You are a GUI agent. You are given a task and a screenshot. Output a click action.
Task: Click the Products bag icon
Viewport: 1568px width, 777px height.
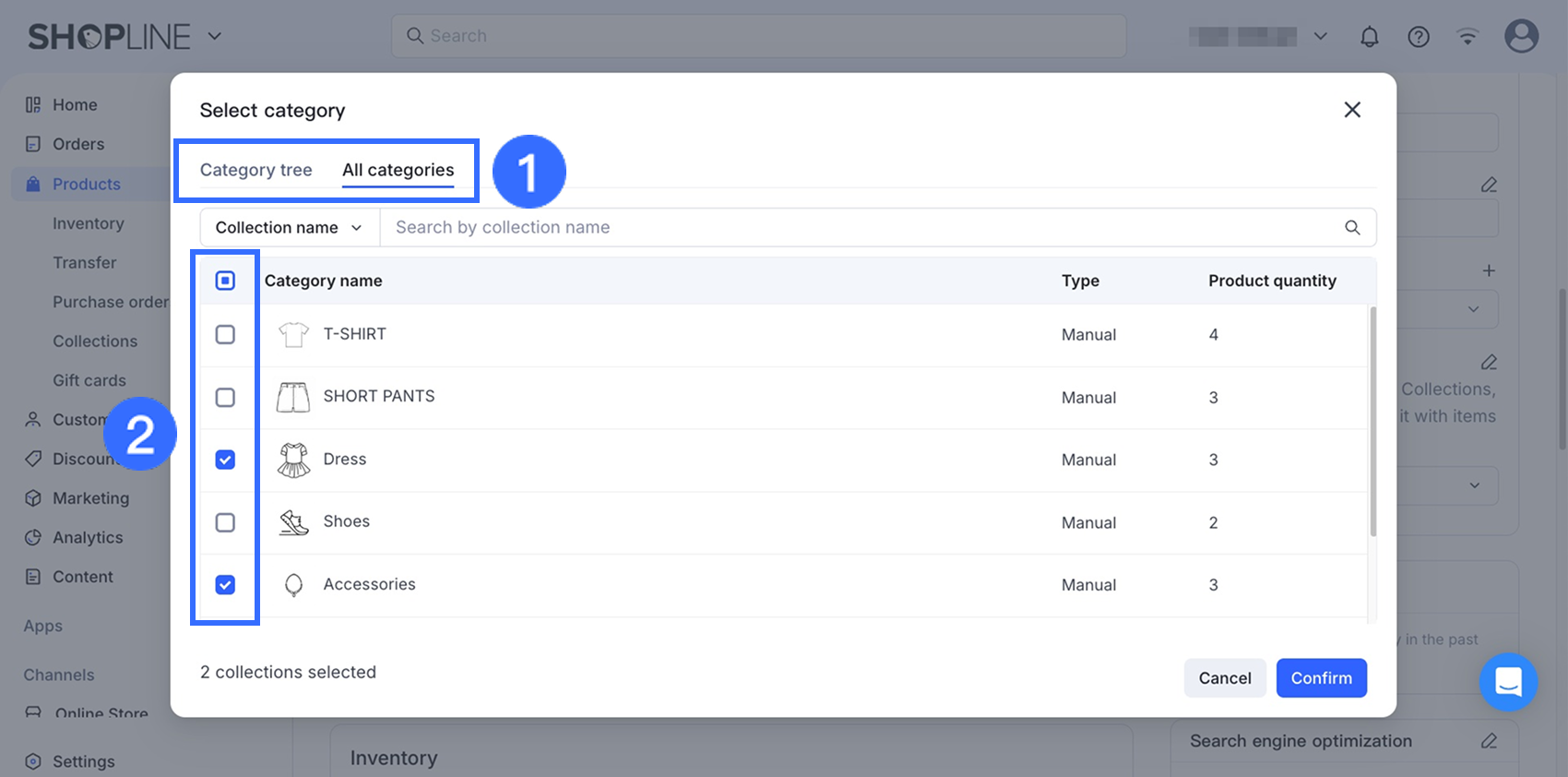(x=33, y=184)
